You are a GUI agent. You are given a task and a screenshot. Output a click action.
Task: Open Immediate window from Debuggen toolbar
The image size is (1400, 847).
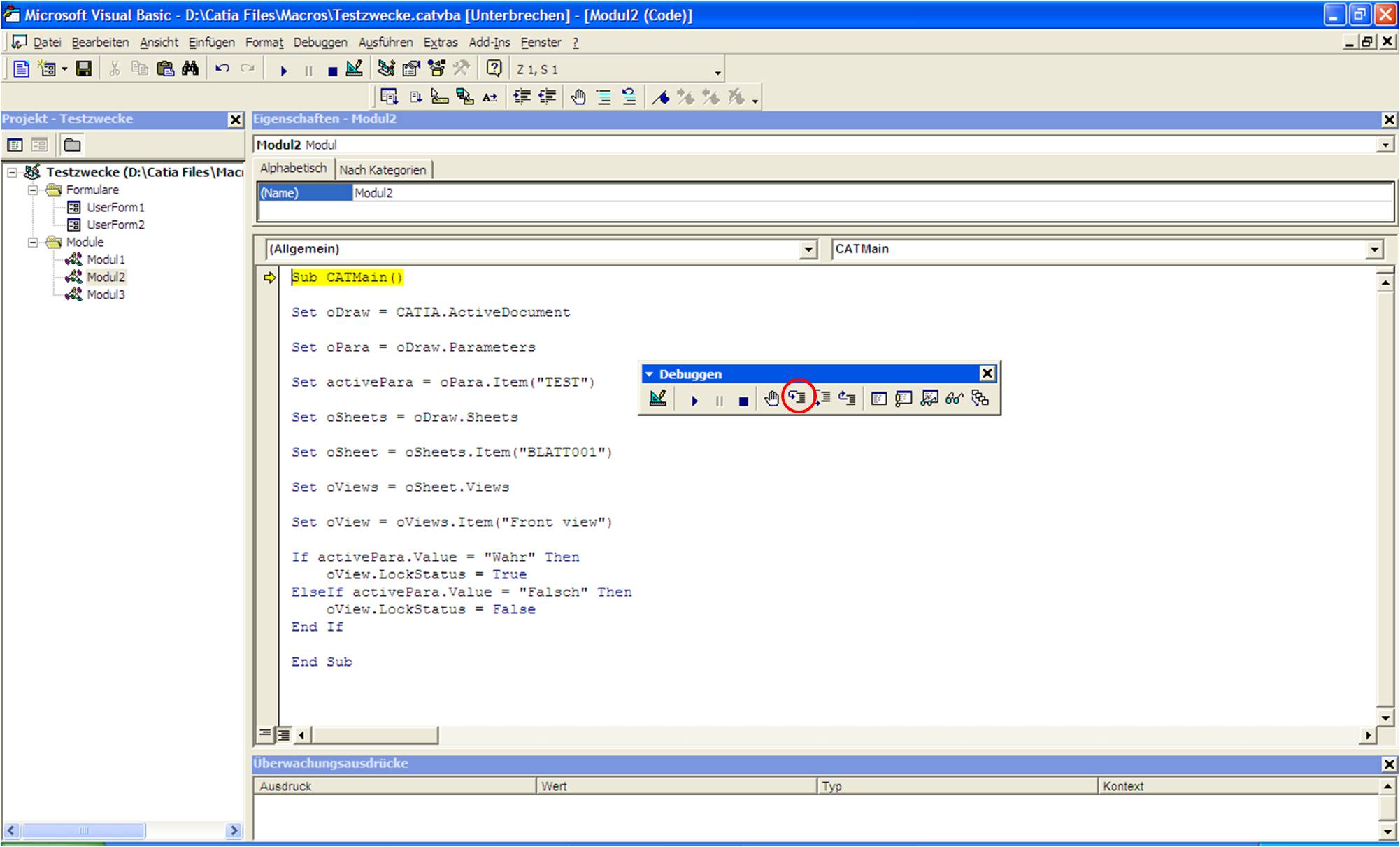903,399
